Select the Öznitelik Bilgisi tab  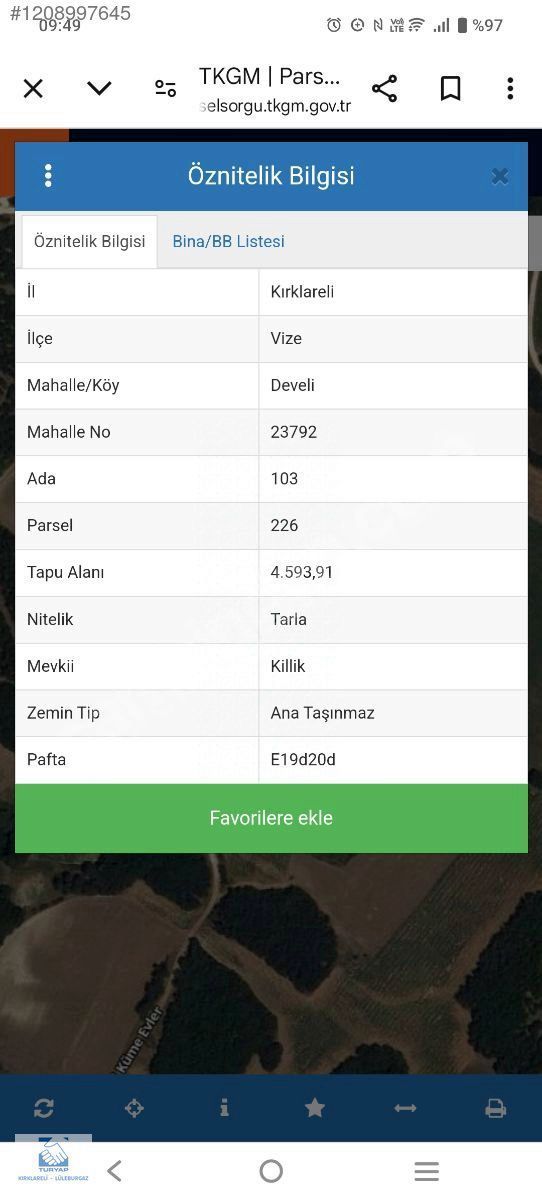[90, 241]
